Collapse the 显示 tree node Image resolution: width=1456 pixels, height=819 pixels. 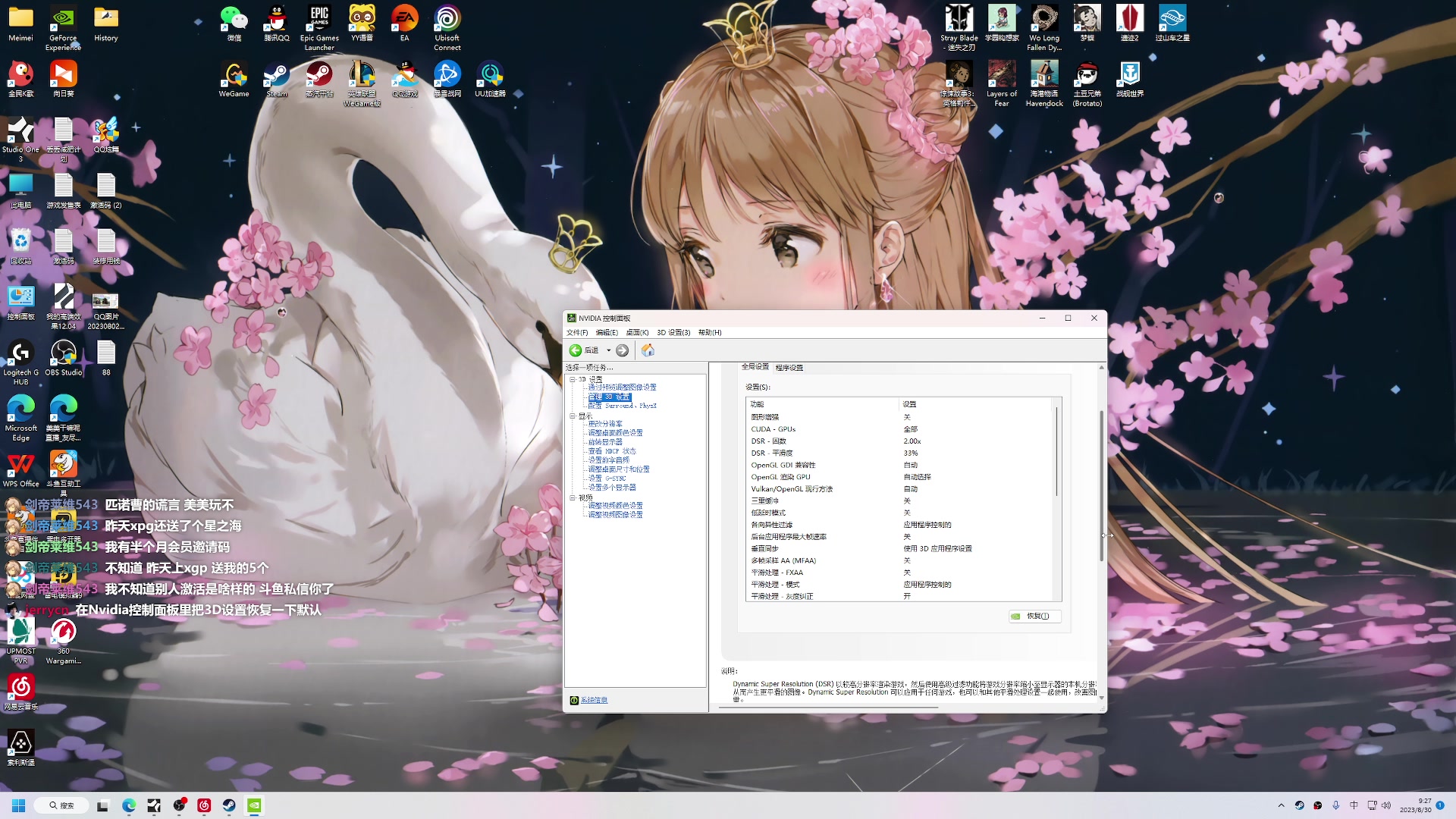[x=573, y=416]
